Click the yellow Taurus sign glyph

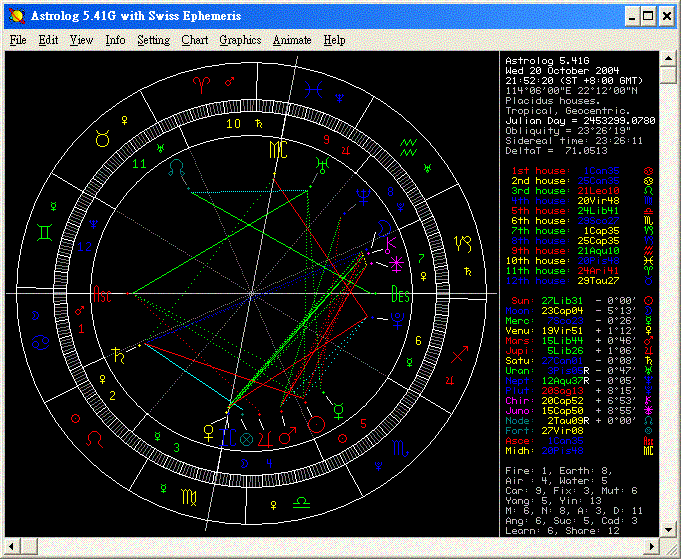[102, 139]
